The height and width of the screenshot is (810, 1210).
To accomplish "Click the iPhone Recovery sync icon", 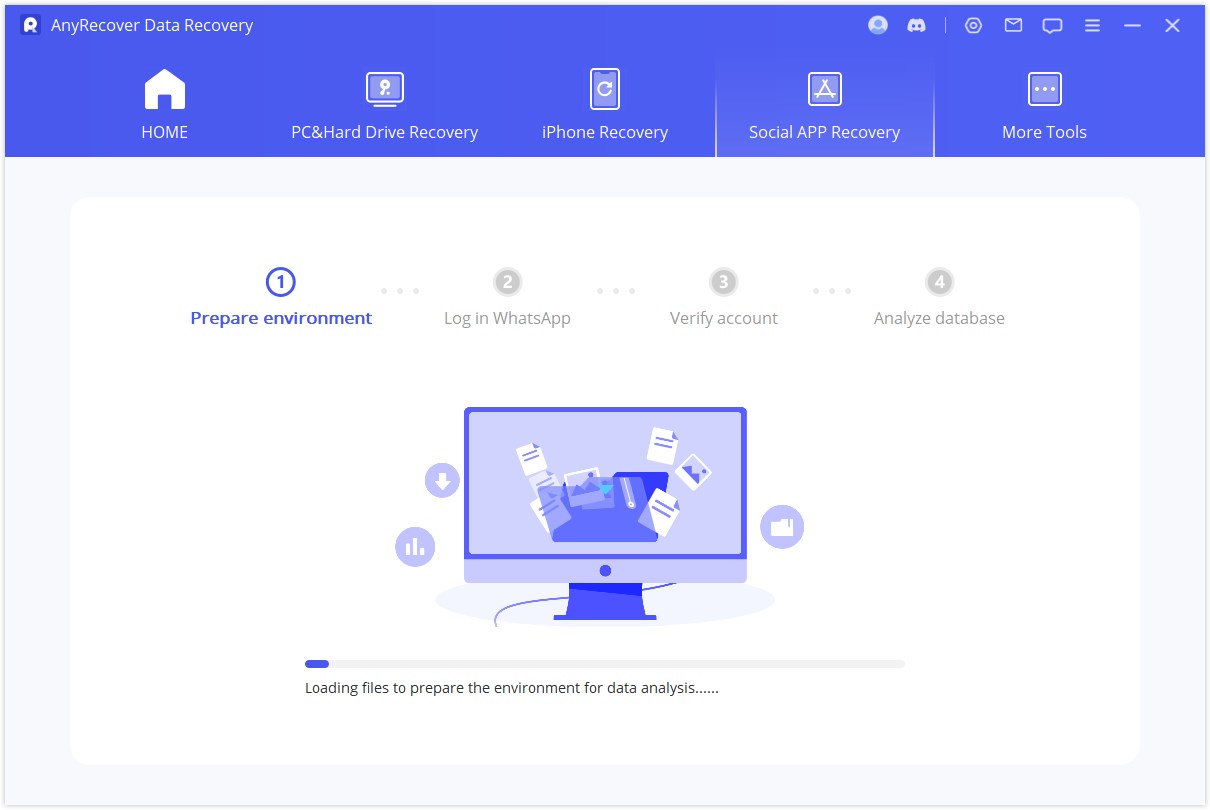I will [x=604, y=88].
